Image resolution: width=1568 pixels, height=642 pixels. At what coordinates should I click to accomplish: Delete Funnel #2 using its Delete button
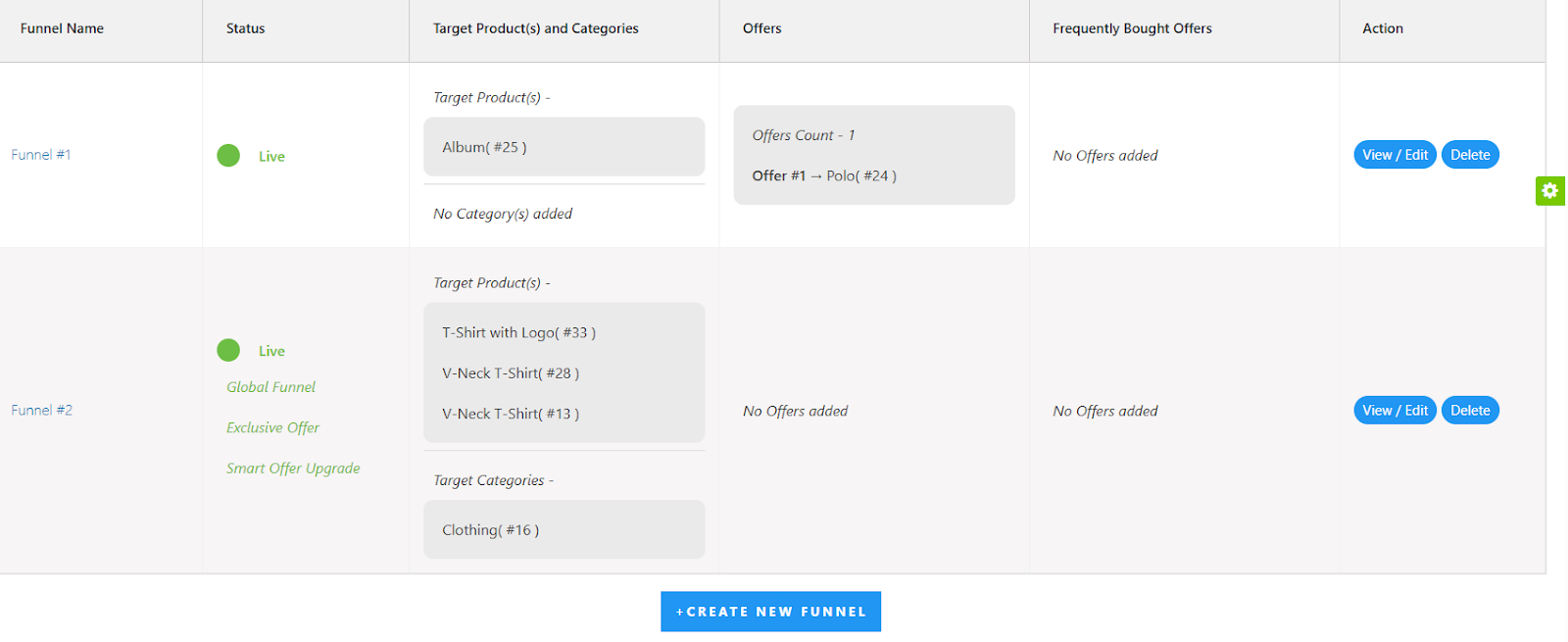[x=1469, y=410]
